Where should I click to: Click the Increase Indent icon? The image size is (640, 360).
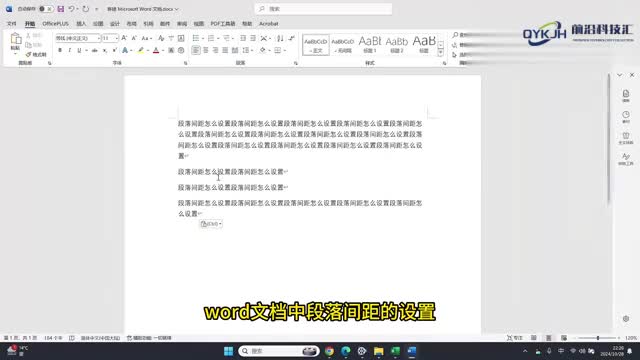[253, 38]
